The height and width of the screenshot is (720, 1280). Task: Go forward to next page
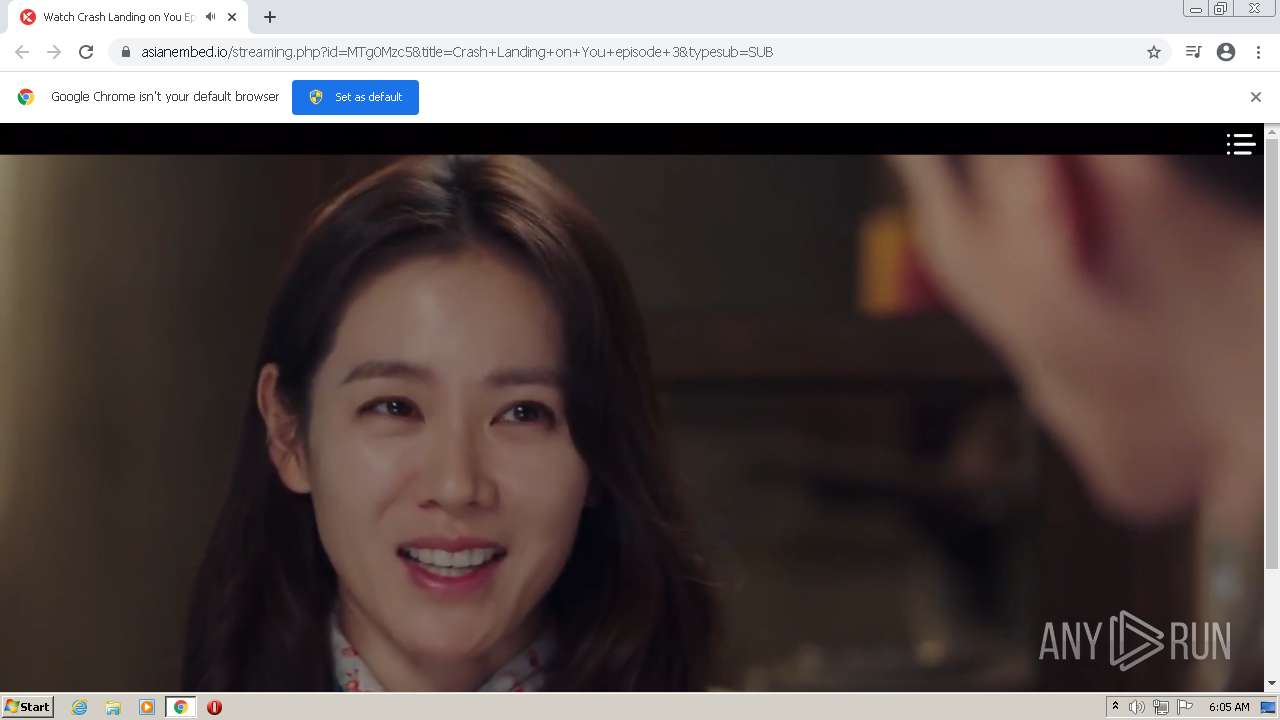pyautogui.click(x=54, y=52)
